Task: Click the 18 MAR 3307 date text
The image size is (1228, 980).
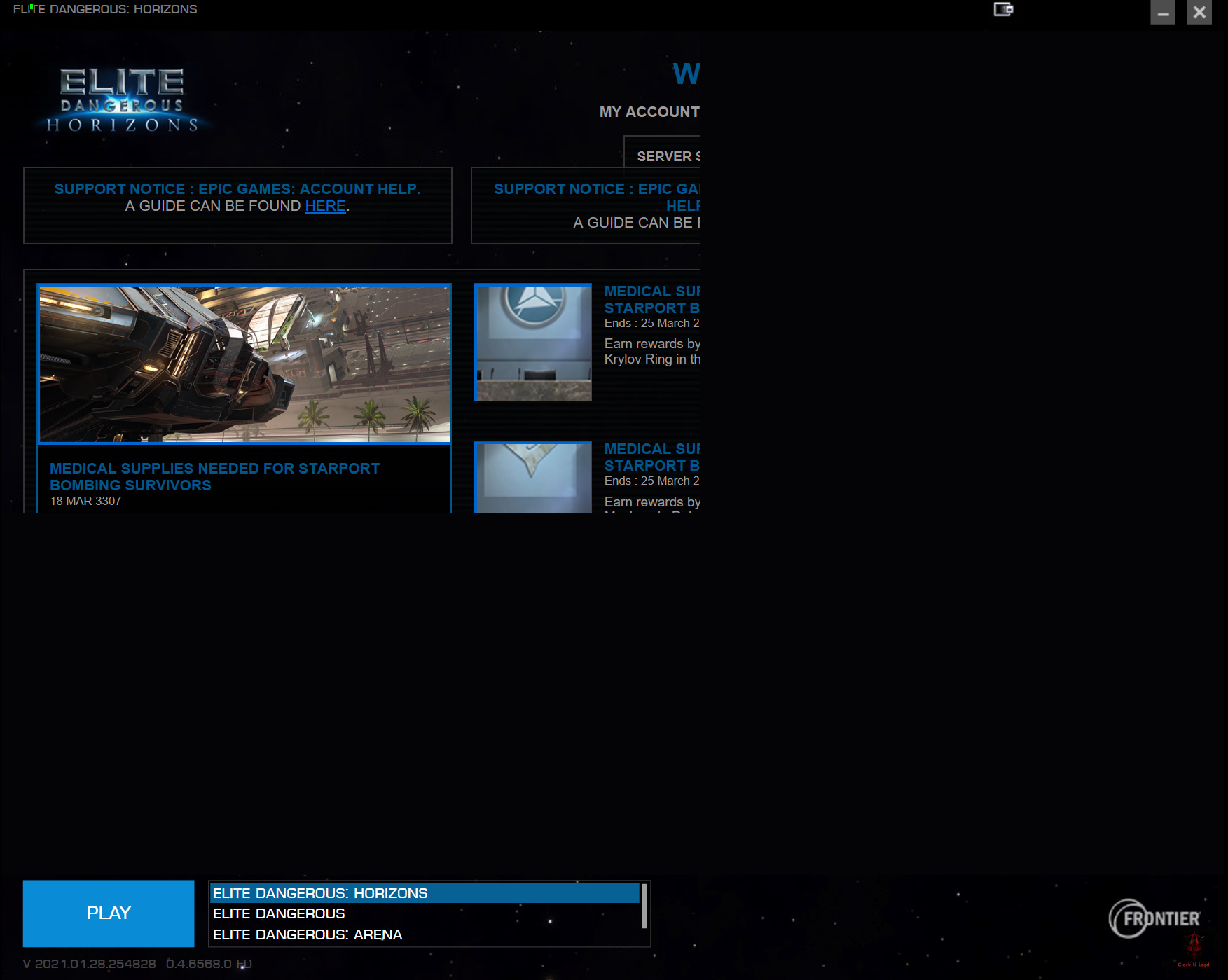Action: click(x=85, y=501)
